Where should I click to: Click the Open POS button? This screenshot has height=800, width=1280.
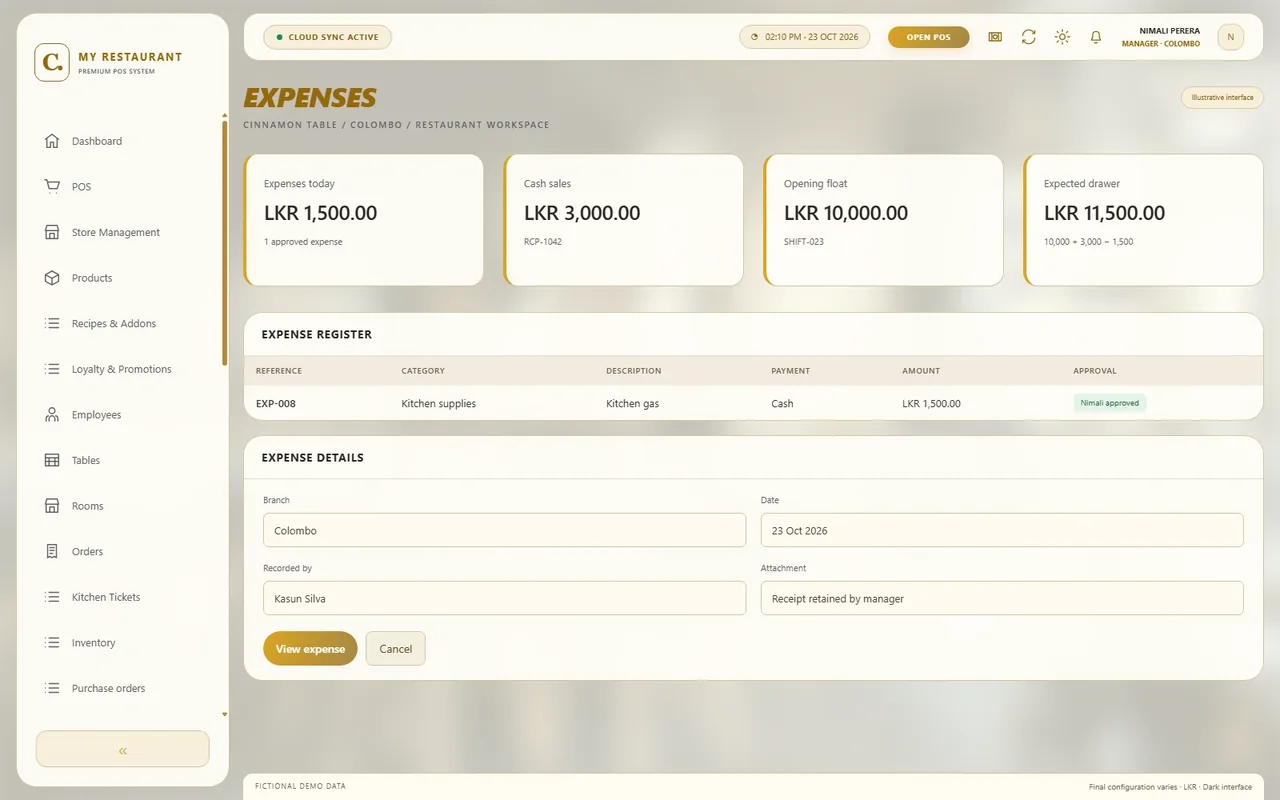pos(928,37)
